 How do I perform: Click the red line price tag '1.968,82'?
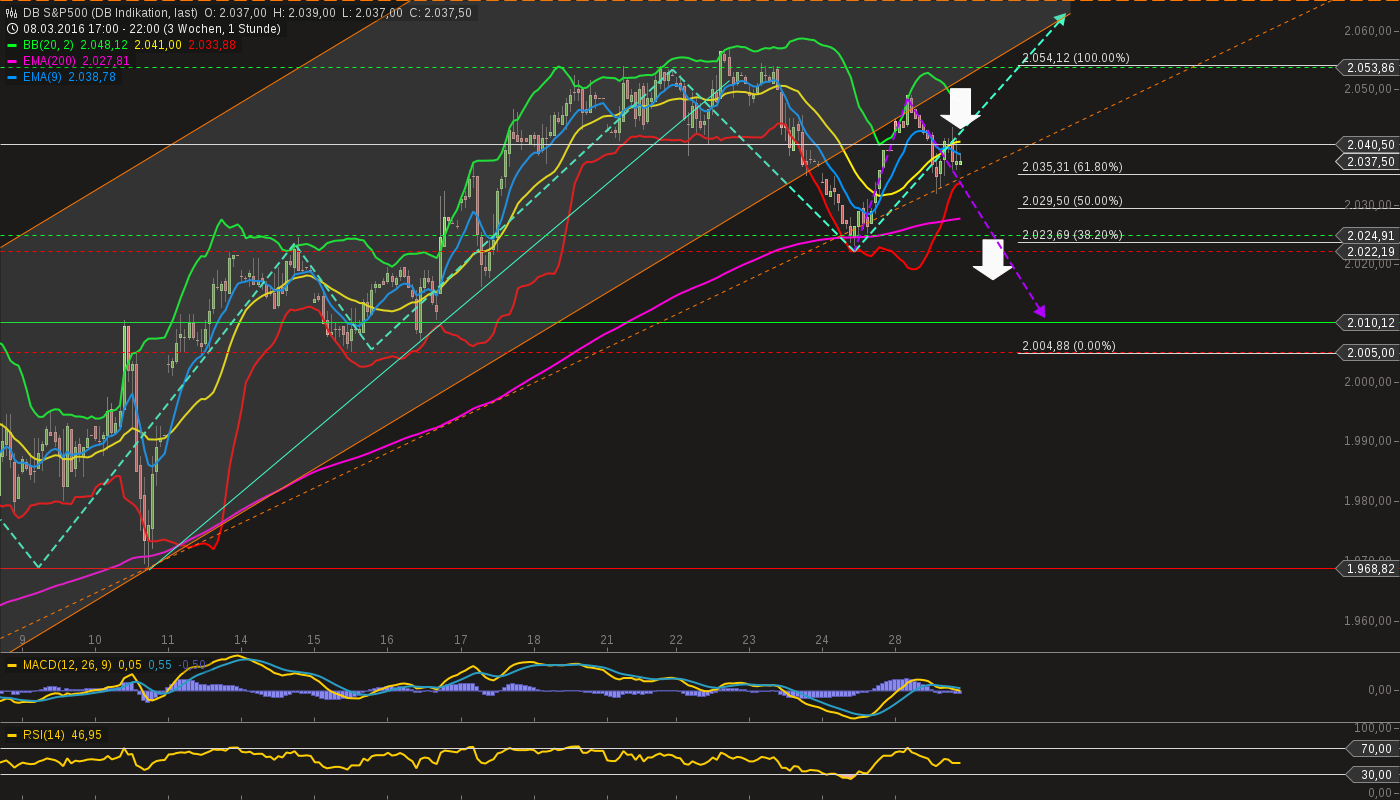(1370, 569)
